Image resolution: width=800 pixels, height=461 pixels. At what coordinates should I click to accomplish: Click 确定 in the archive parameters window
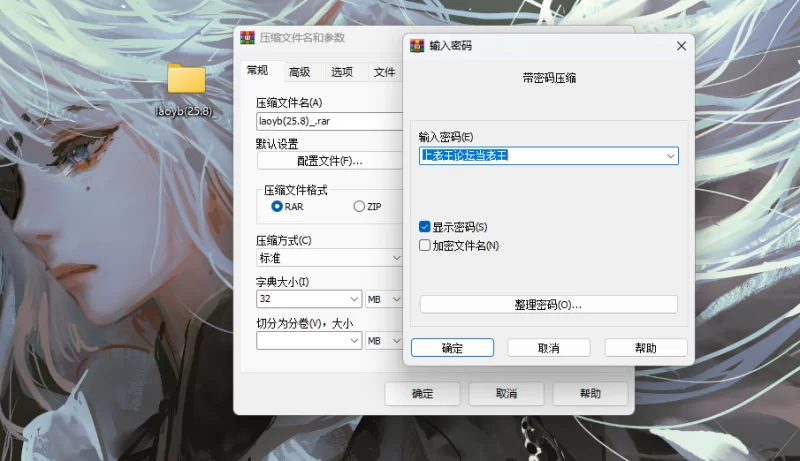[422, 393]
